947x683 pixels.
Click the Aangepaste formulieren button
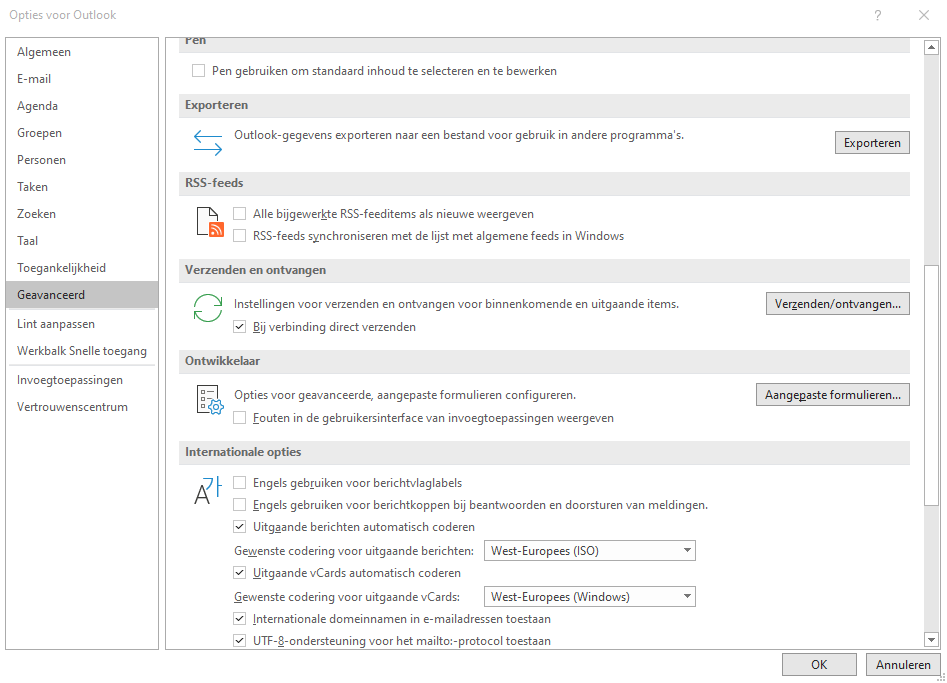(x=833, y=395)
